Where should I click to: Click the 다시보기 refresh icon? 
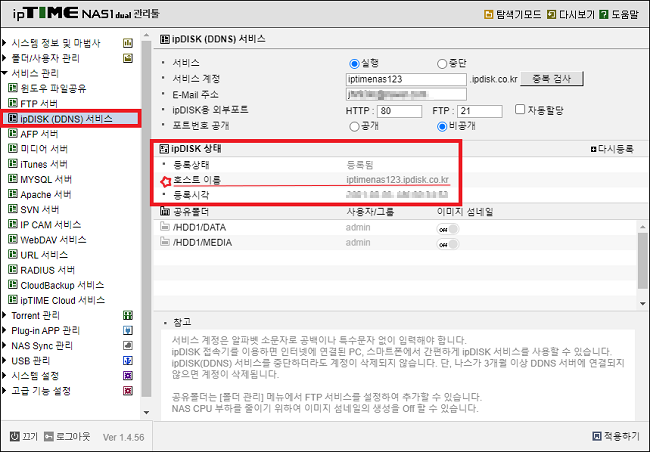(x=551, y=15)
